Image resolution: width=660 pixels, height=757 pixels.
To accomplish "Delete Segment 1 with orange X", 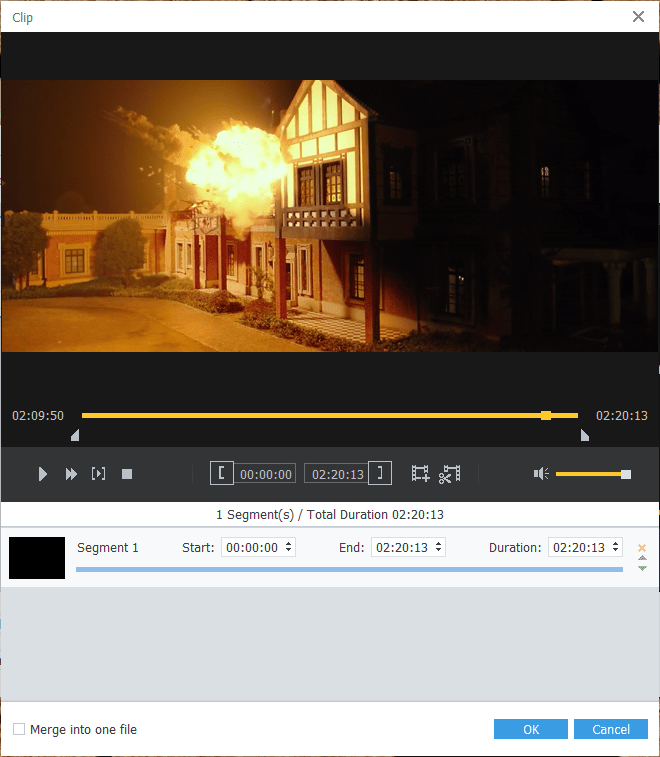I will click(642, 547).
